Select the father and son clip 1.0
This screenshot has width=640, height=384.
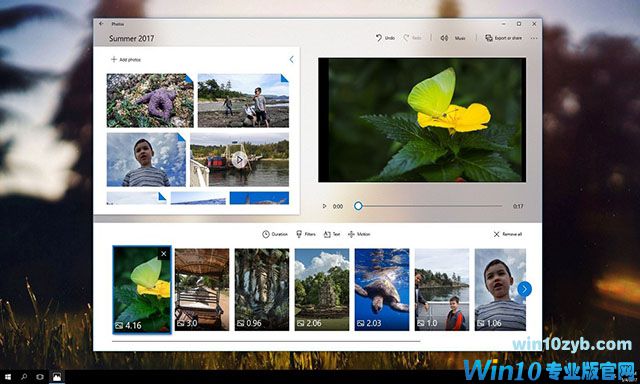click(442, 289)
